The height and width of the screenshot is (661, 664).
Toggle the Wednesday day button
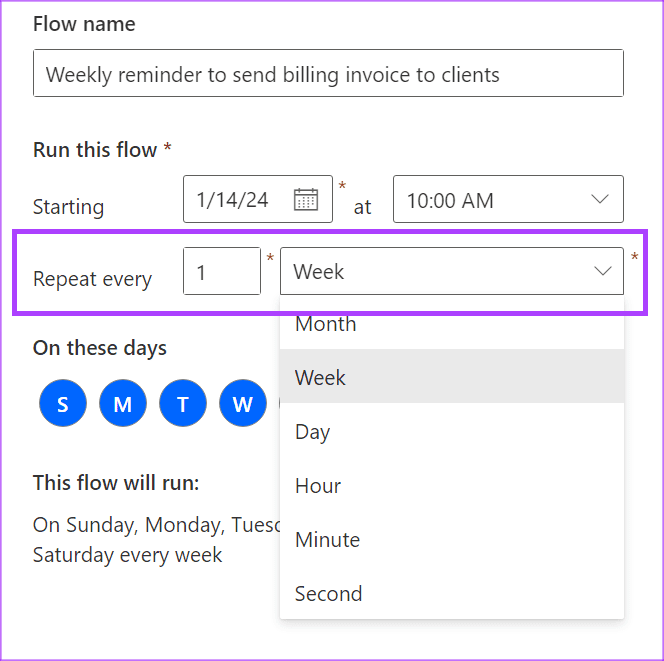tap(243, 404)
